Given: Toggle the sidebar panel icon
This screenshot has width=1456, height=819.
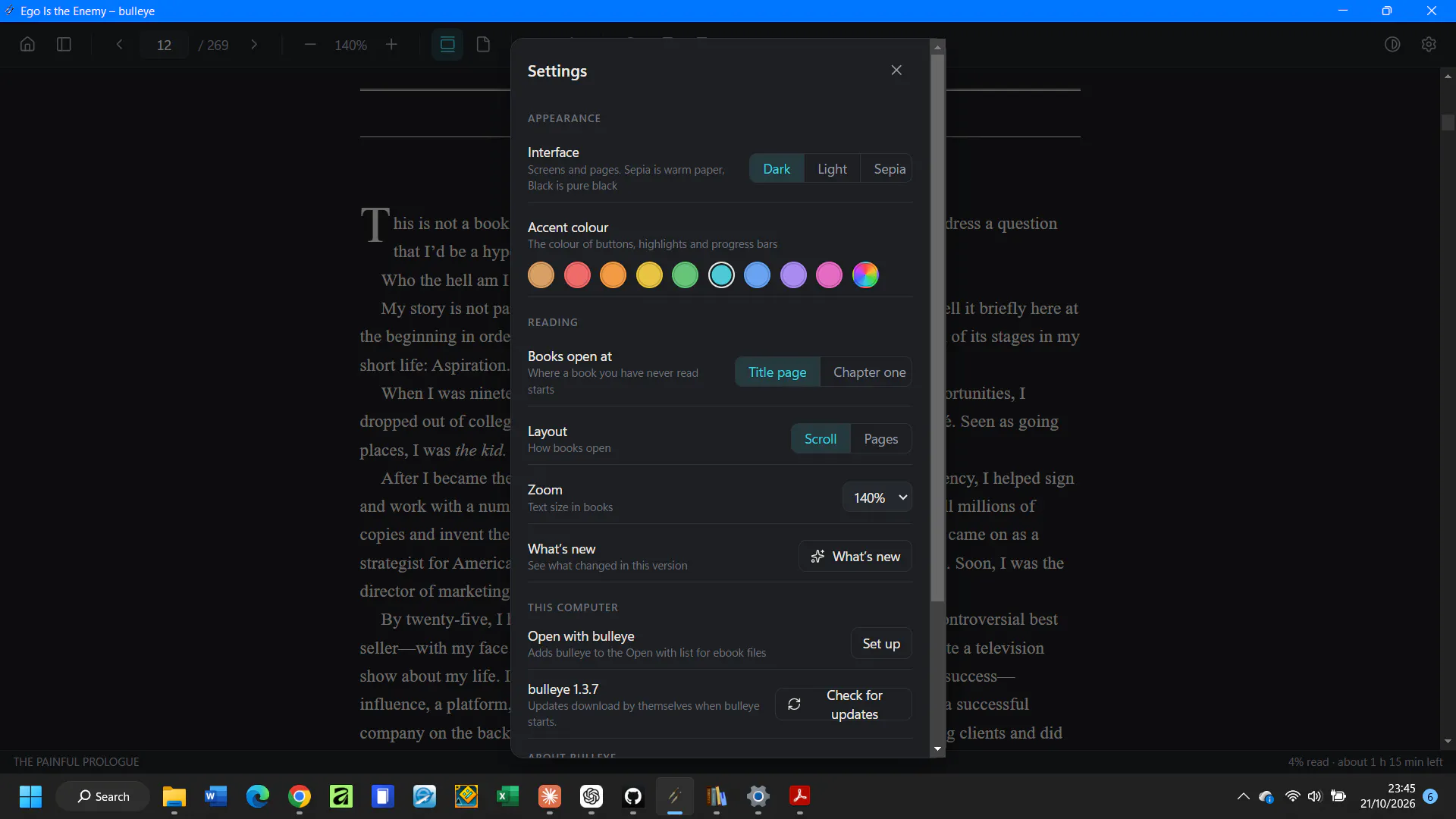Looking at the screenshot, I should [x=64, y=45].
